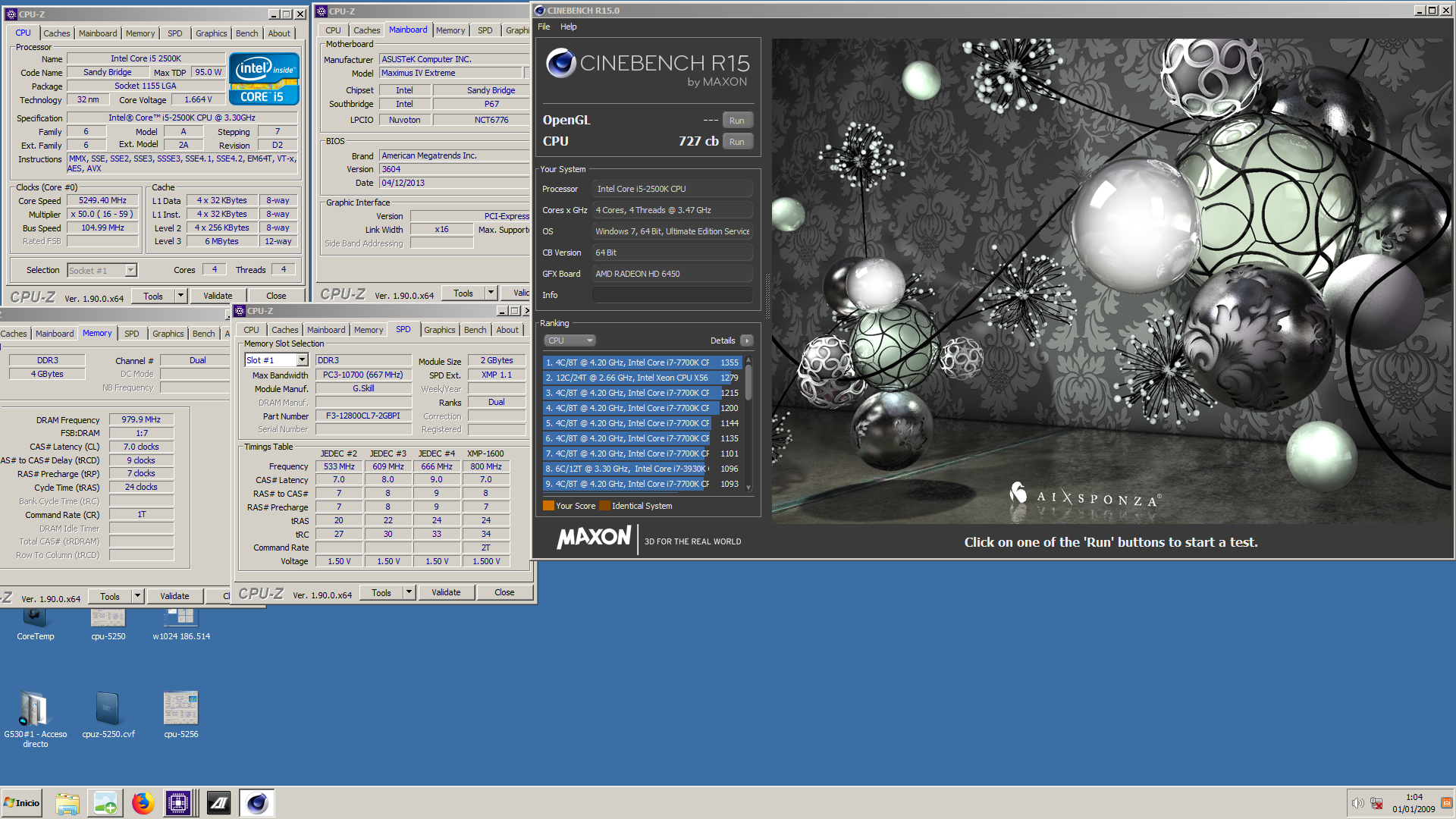This screenshot has height=819, width=1456.
Task: Click the ranking list scrollbar thumb
Action: pos(748,382)
